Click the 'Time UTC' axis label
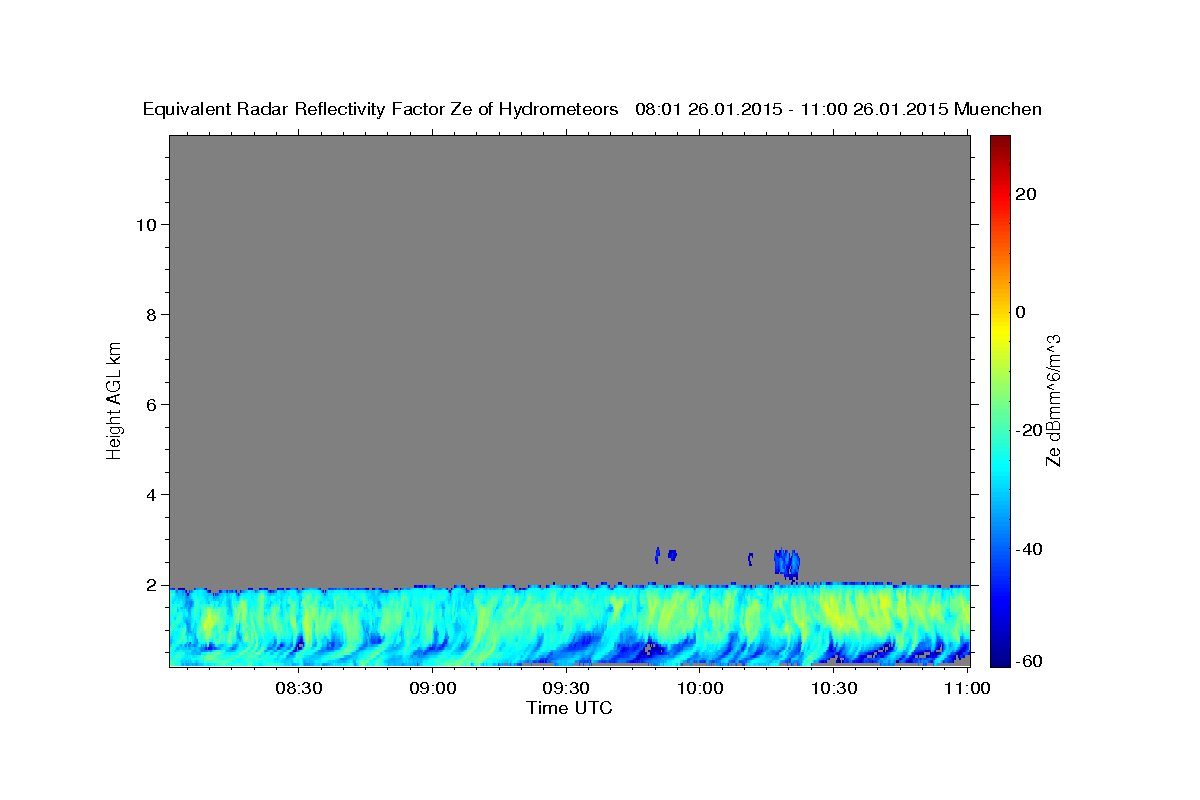The height and width of the screenshot is (800, 1200). [569, 708]
